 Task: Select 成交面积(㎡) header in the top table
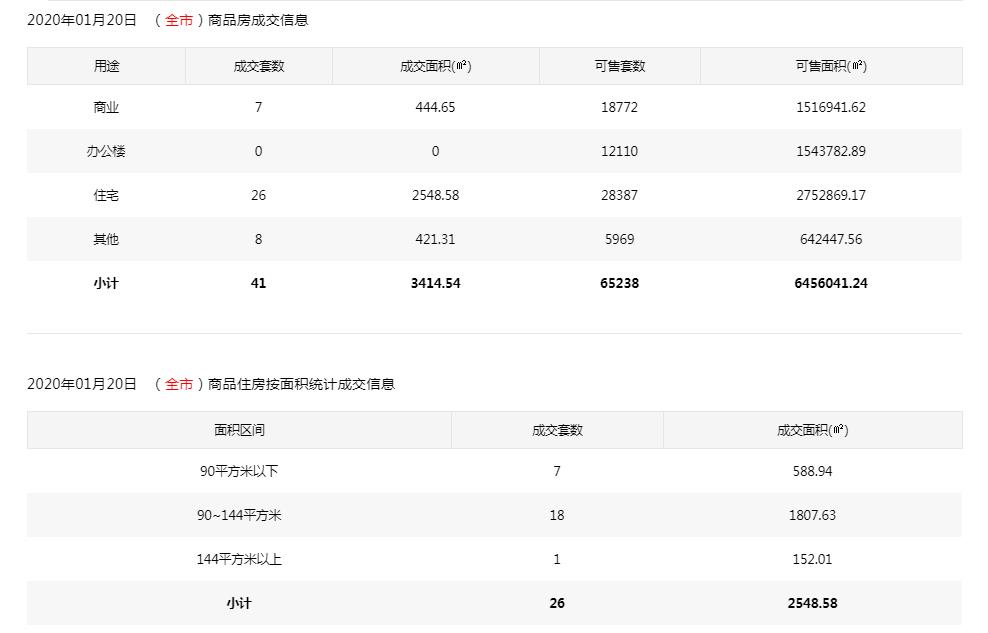[435, 66]
